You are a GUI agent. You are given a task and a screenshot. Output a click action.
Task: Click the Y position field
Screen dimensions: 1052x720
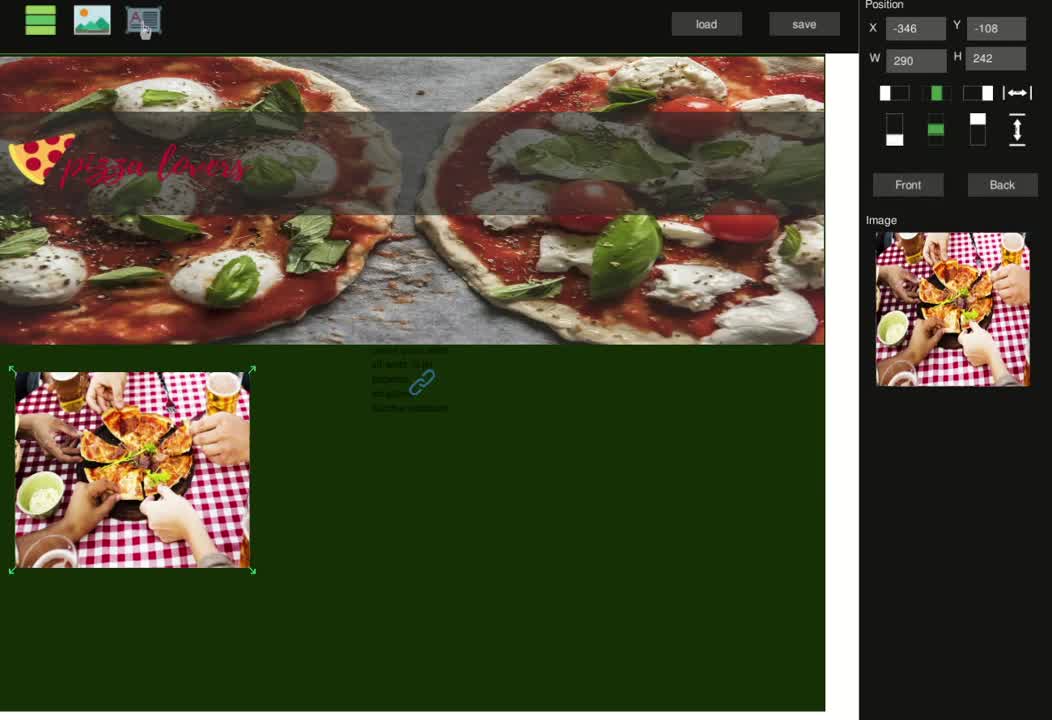996,29
